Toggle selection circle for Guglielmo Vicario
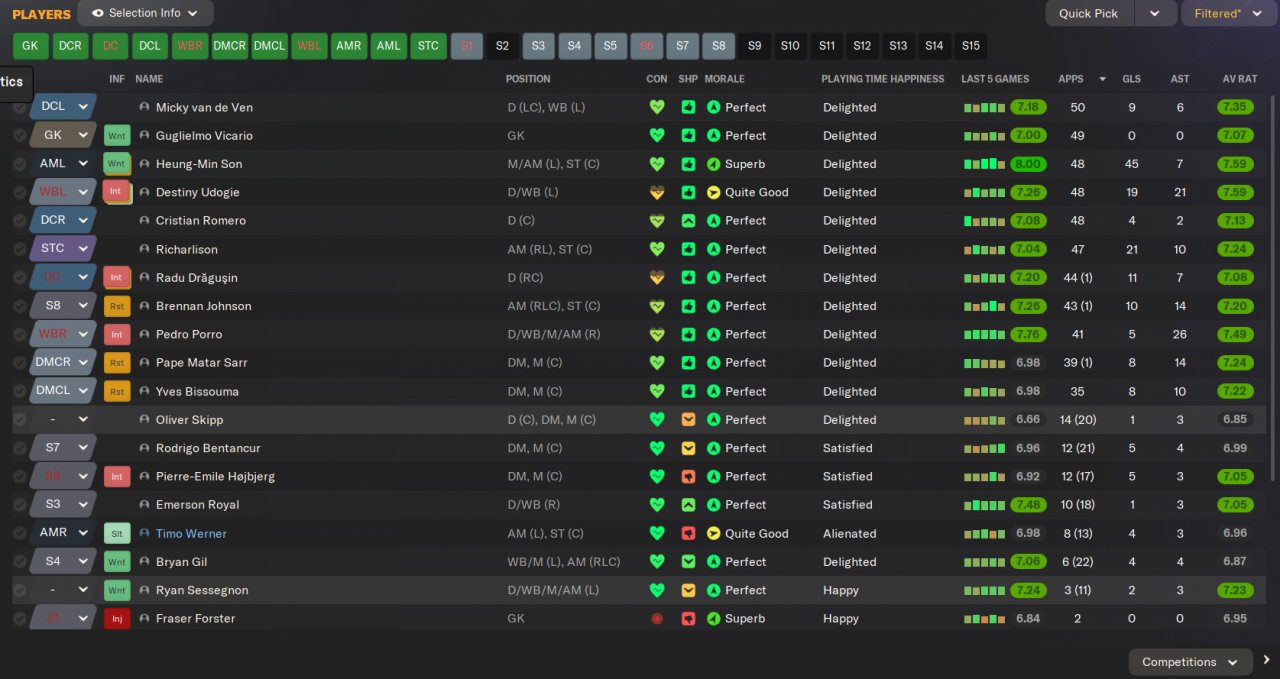This screenshot has height=679, width=1280. (x=20, y=135)
